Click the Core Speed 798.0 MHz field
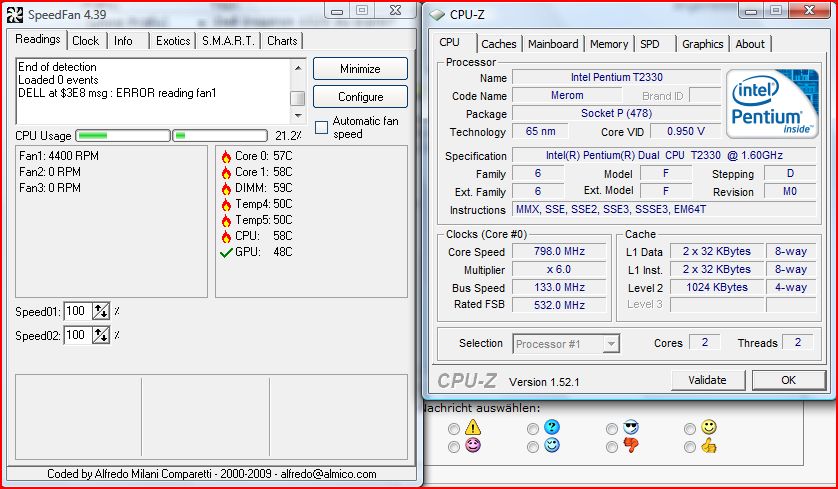 pos(559,251)
